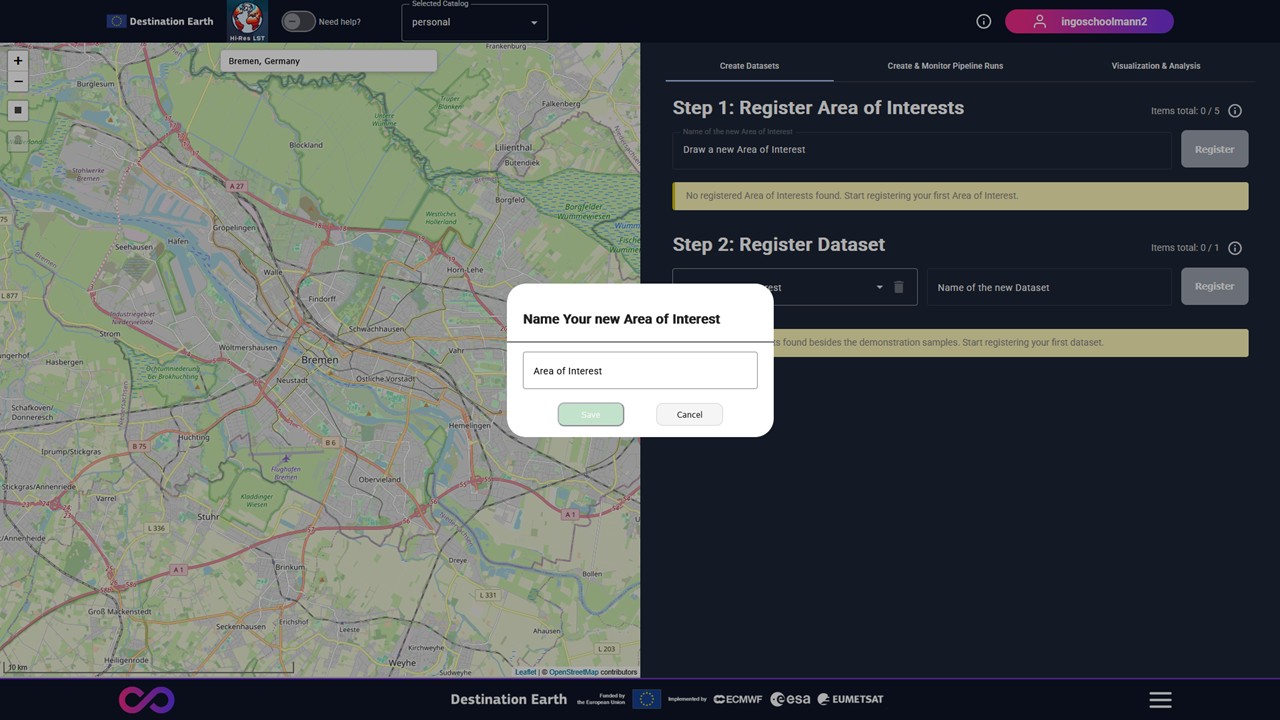Open the ingoschoolmann2 user menu
This screenshot has width=1280, height=720.
click(x=1089, y=21)
